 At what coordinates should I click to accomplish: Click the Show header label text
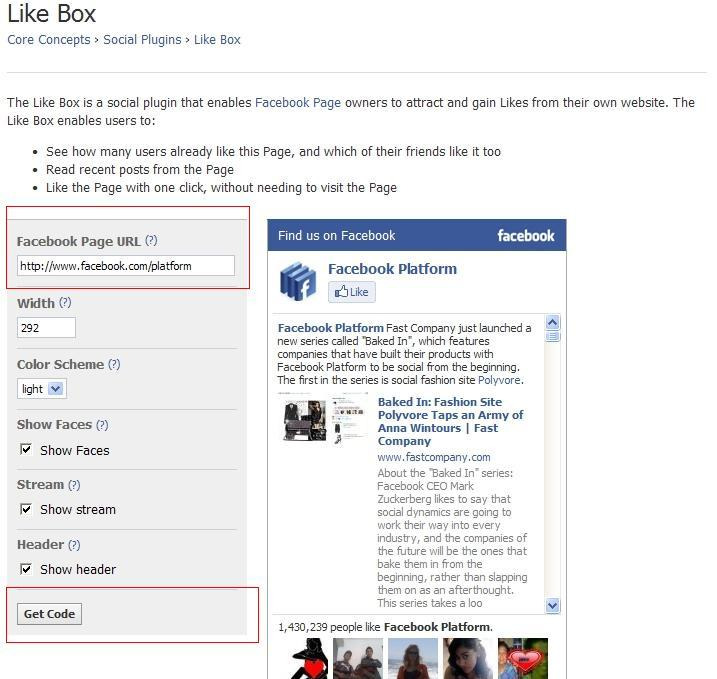(78, 569)
